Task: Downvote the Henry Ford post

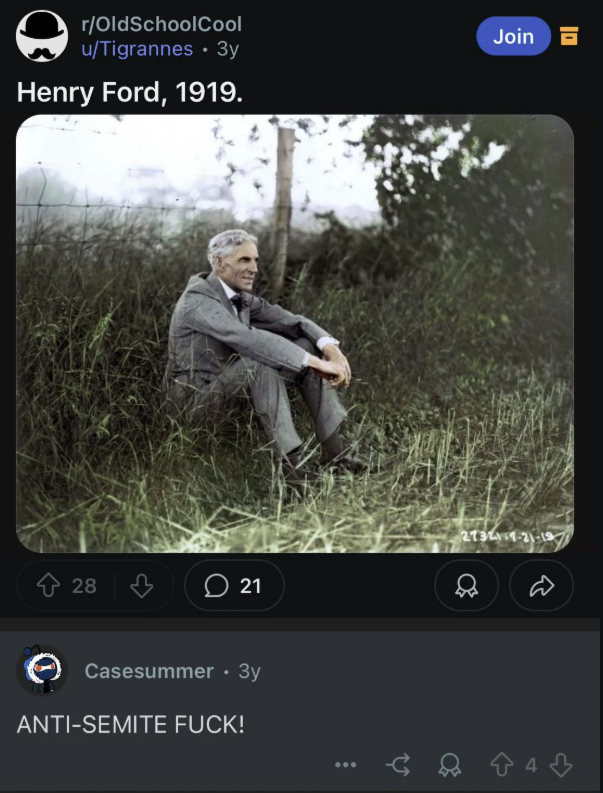Action: point(142,586)
